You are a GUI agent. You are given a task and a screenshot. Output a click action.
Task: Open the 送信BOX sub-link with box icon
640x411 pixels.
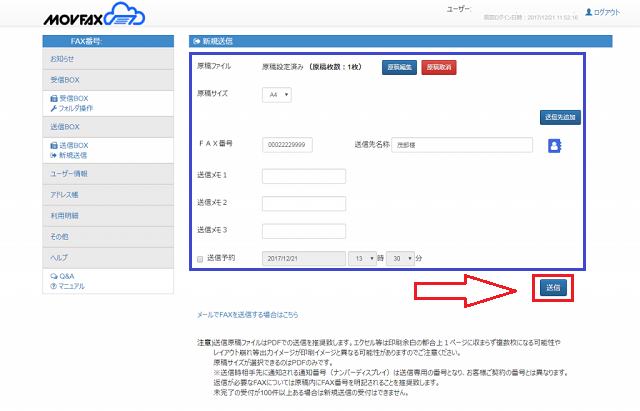[69, 145]
